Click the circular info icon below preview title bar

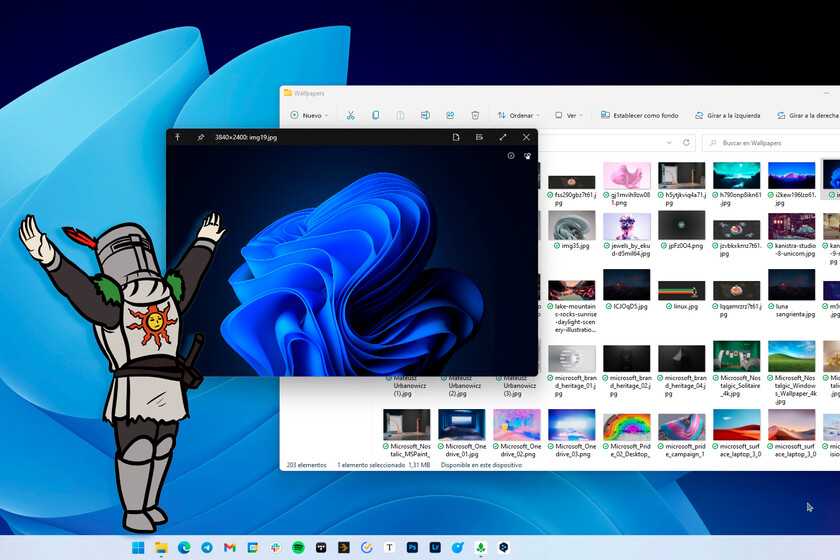click(511, 156)
